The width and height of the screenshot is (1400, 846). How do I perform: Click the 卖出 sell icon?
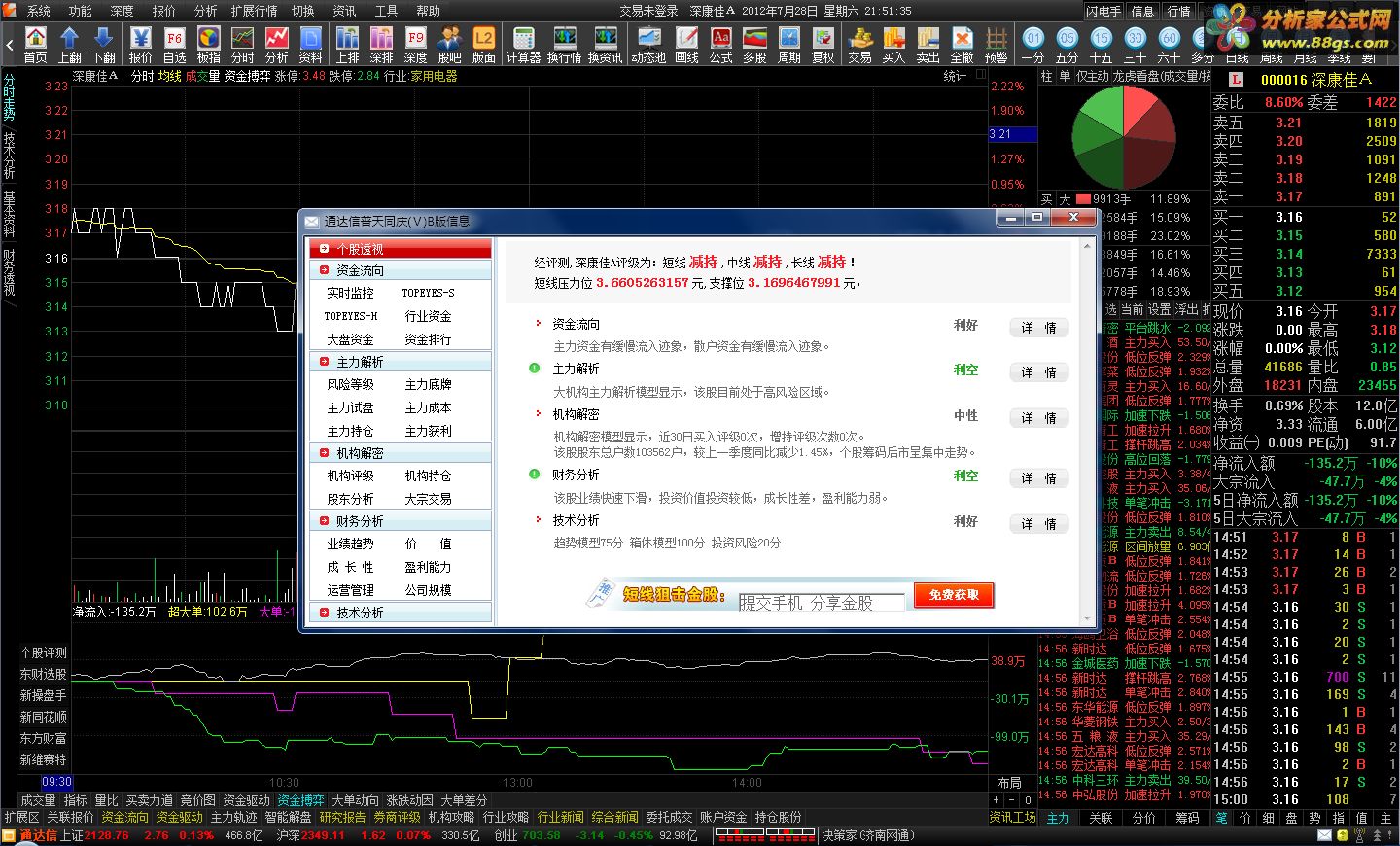928,44
